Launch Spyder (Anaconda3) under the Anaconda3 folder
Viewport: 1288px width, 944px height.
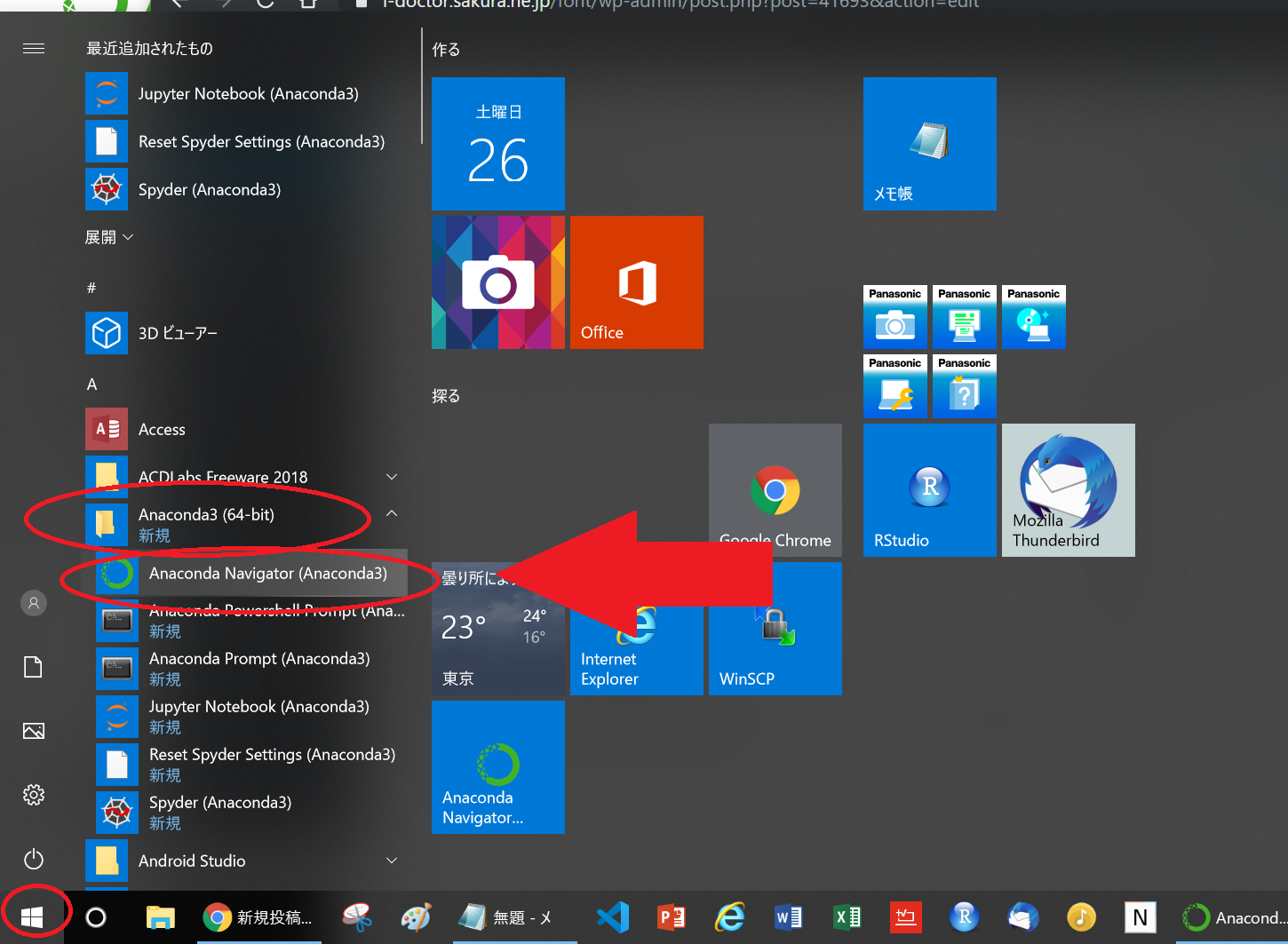coord(252,813)
